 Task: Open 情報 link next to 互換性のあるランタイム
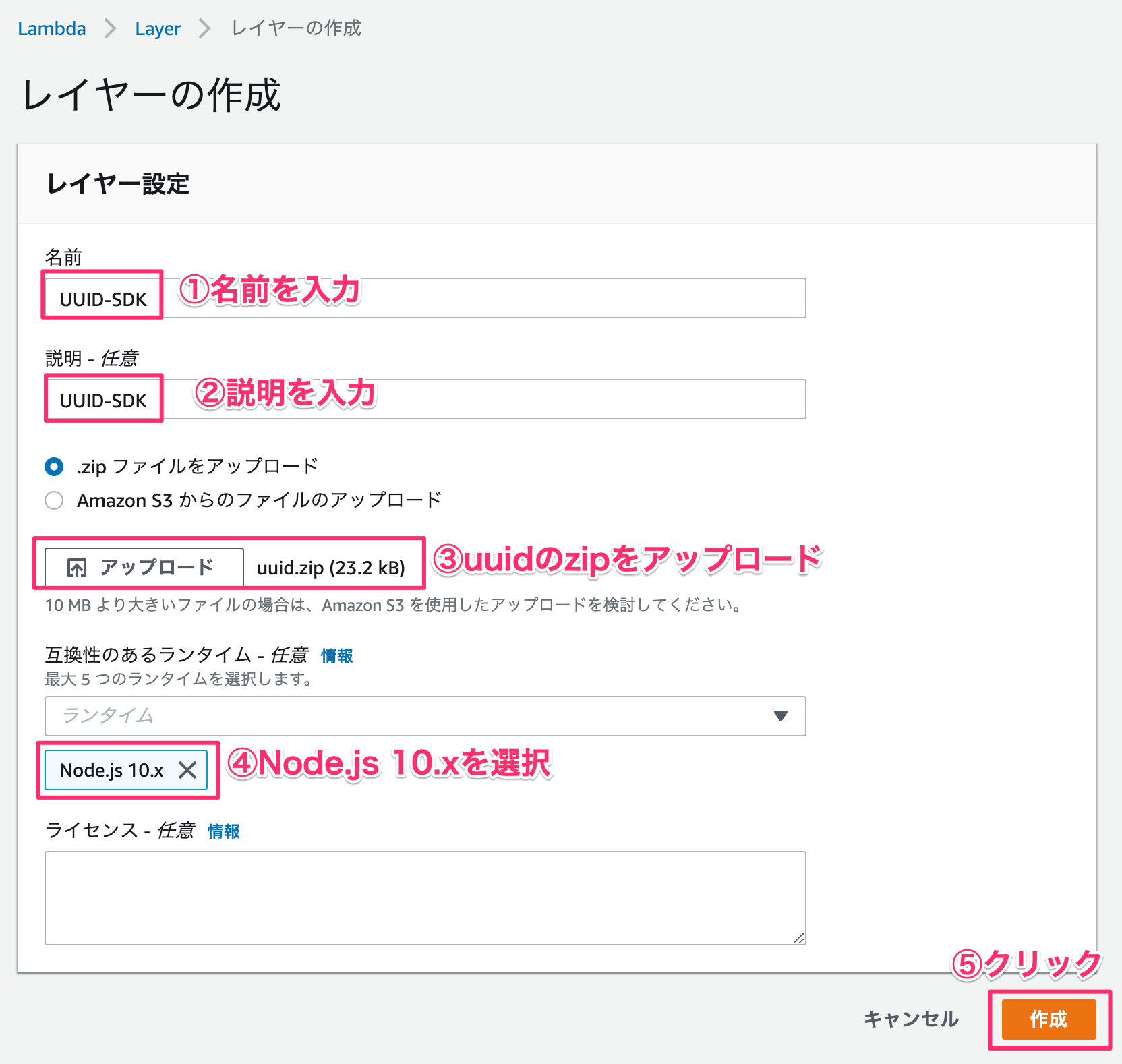click(336, 655)
